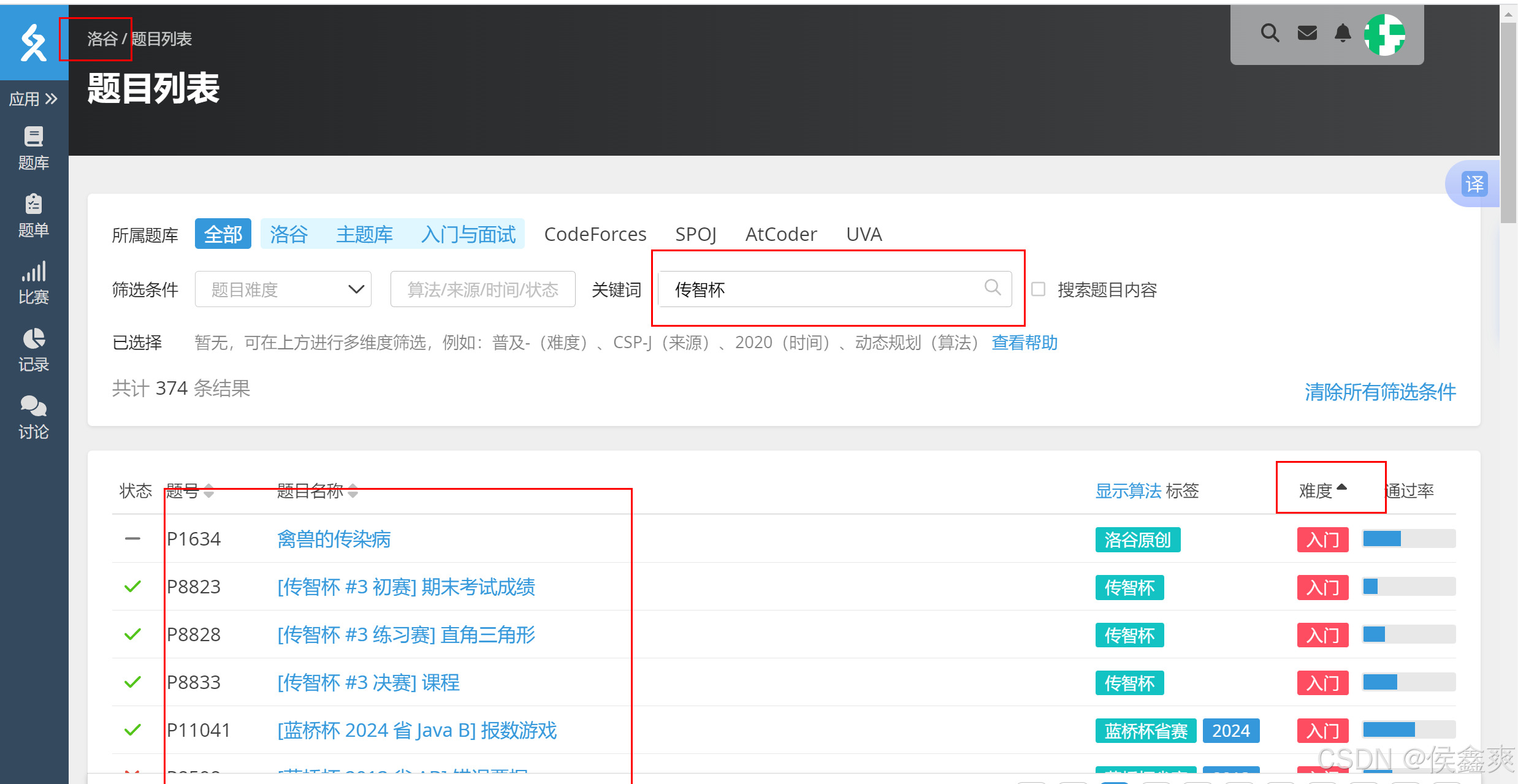Open the mail messages icon
Image resolution: width=1518 pixels, height=784 pixels.
click(1307, 33)
